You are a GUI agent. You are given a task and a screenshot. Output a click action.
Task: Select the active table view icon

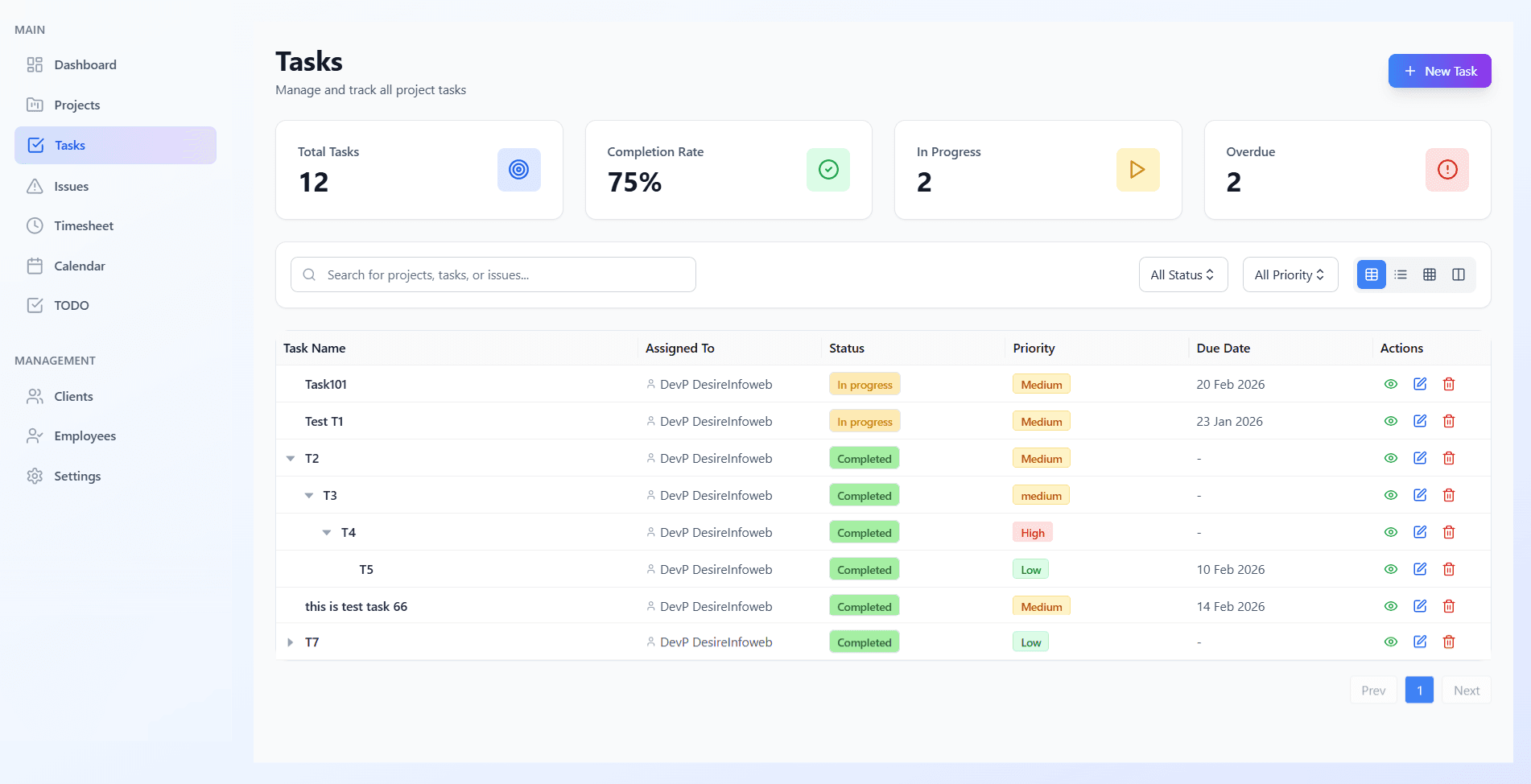pos(1372,274)
